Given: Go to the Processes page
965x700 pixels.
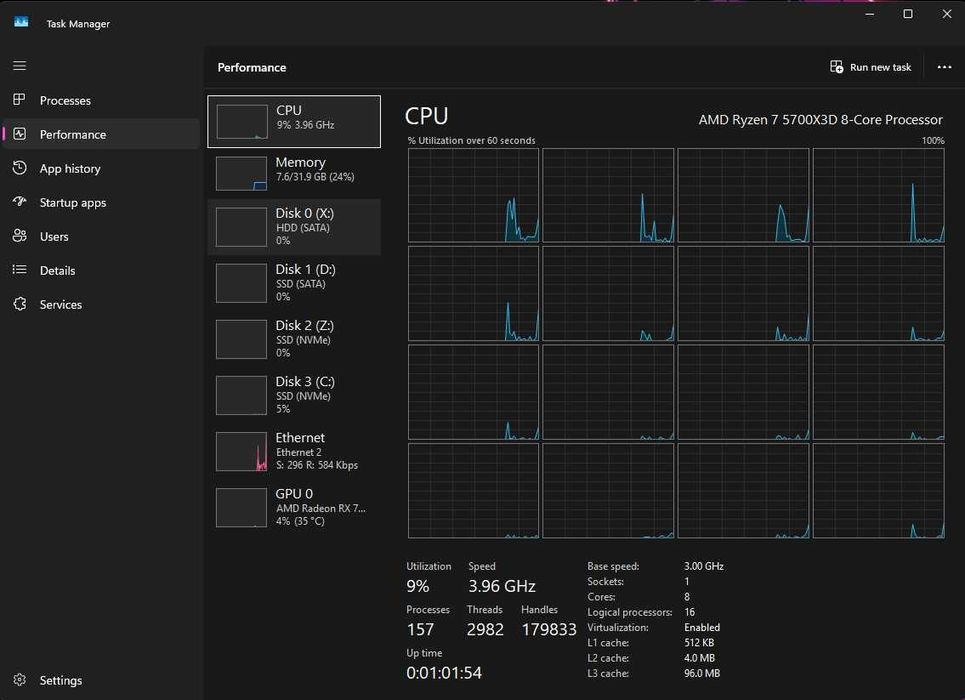Looking at the screenshot, I should (102, 100).
